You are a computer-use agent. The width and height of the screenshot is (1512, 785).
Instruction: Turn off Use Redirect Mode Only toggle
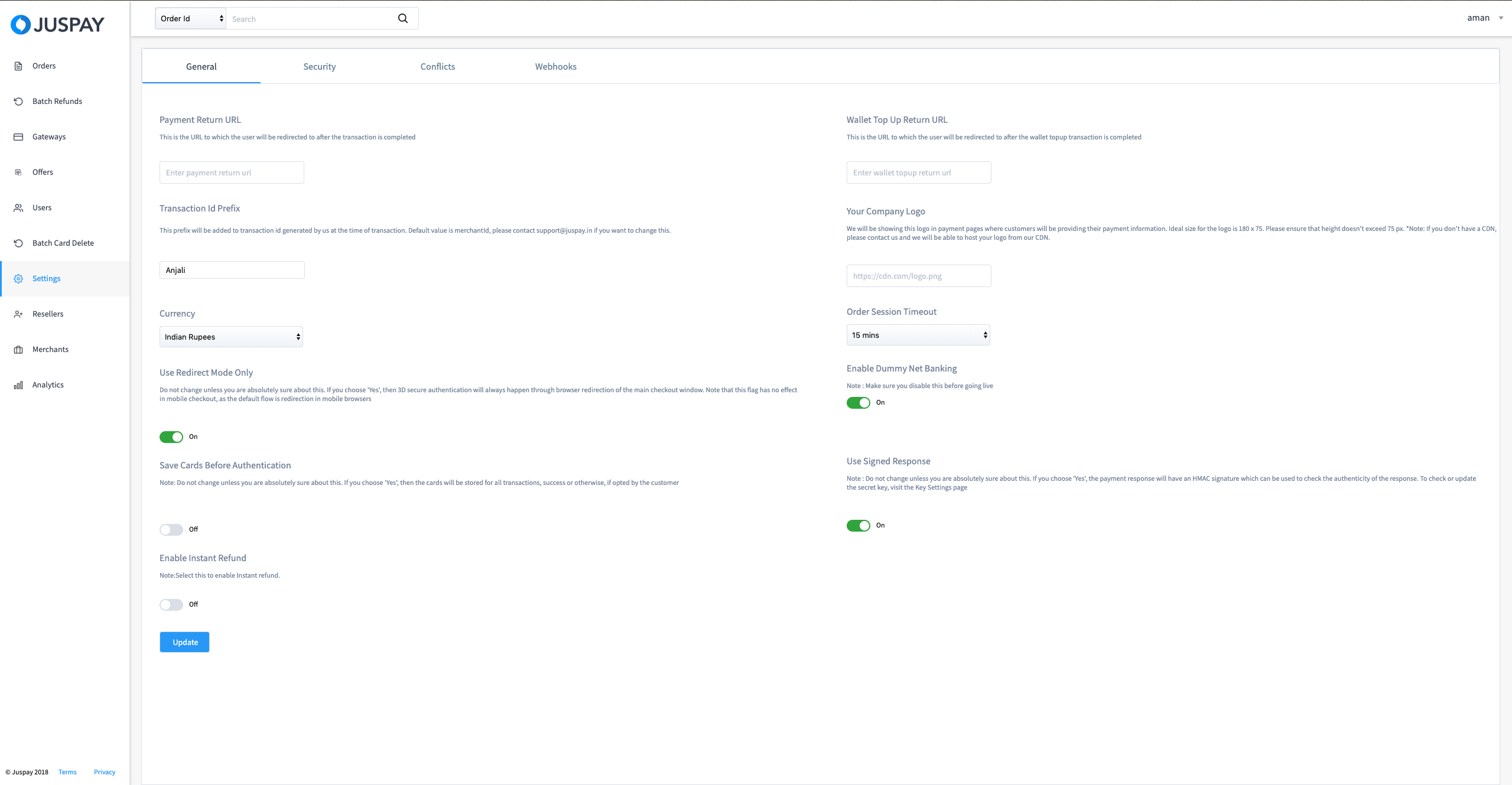(171, 437)
